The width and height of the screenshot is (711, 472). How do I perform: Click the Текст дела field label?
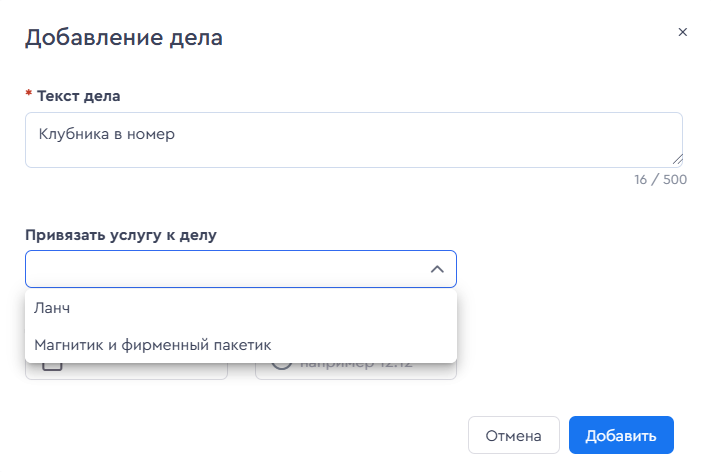(78, 96)
